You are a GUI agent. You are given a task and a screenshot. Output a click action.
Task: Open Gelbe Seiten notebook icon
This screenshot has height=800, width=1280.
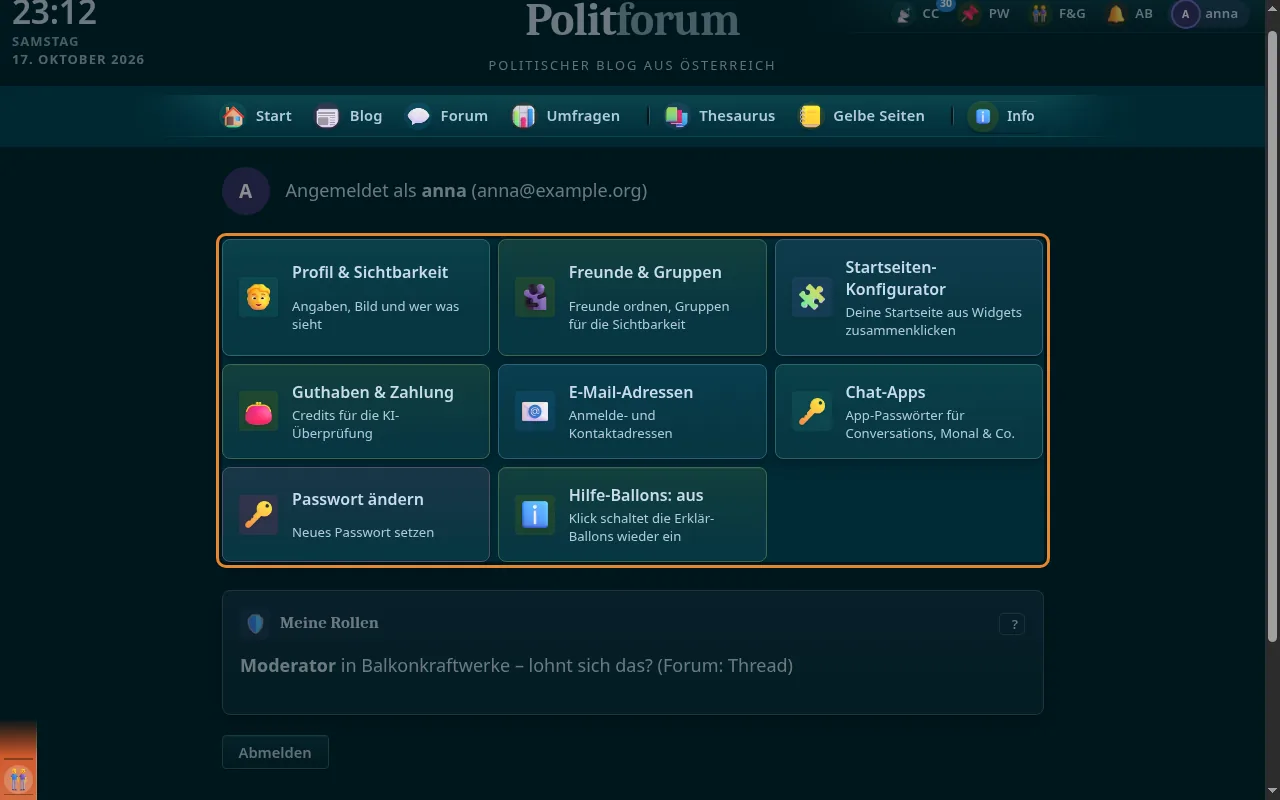pos(810,116)
